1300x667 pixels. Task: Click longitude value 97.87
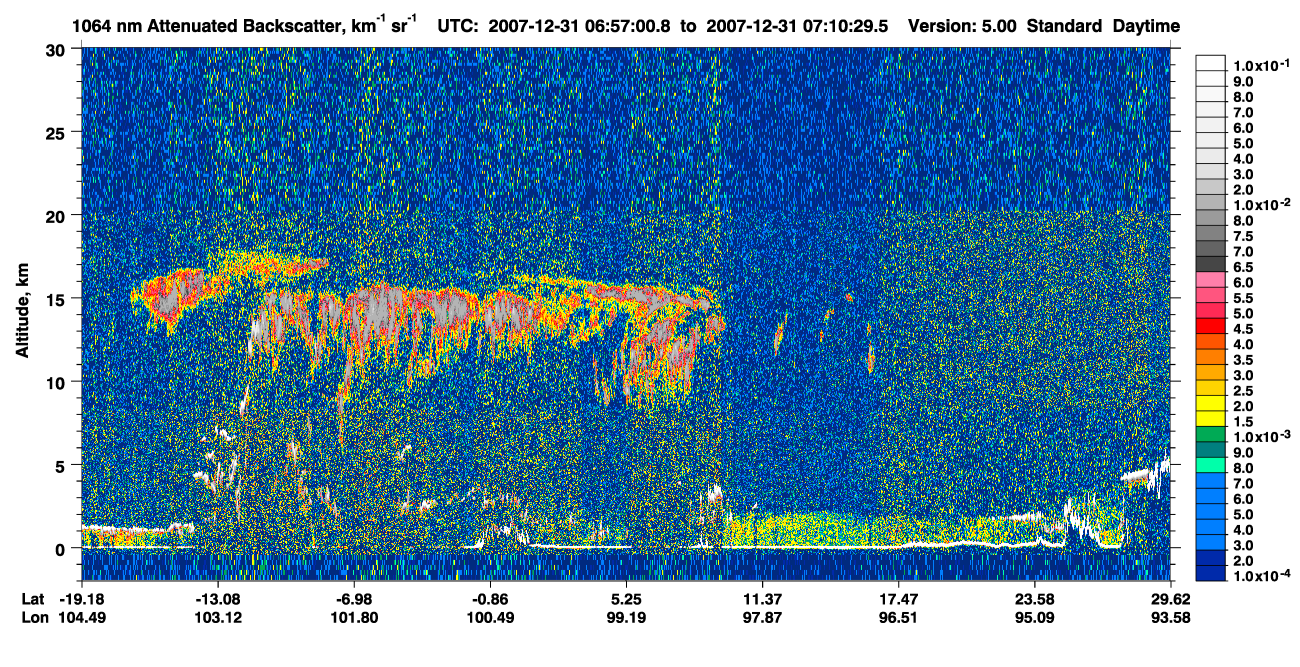762,617
